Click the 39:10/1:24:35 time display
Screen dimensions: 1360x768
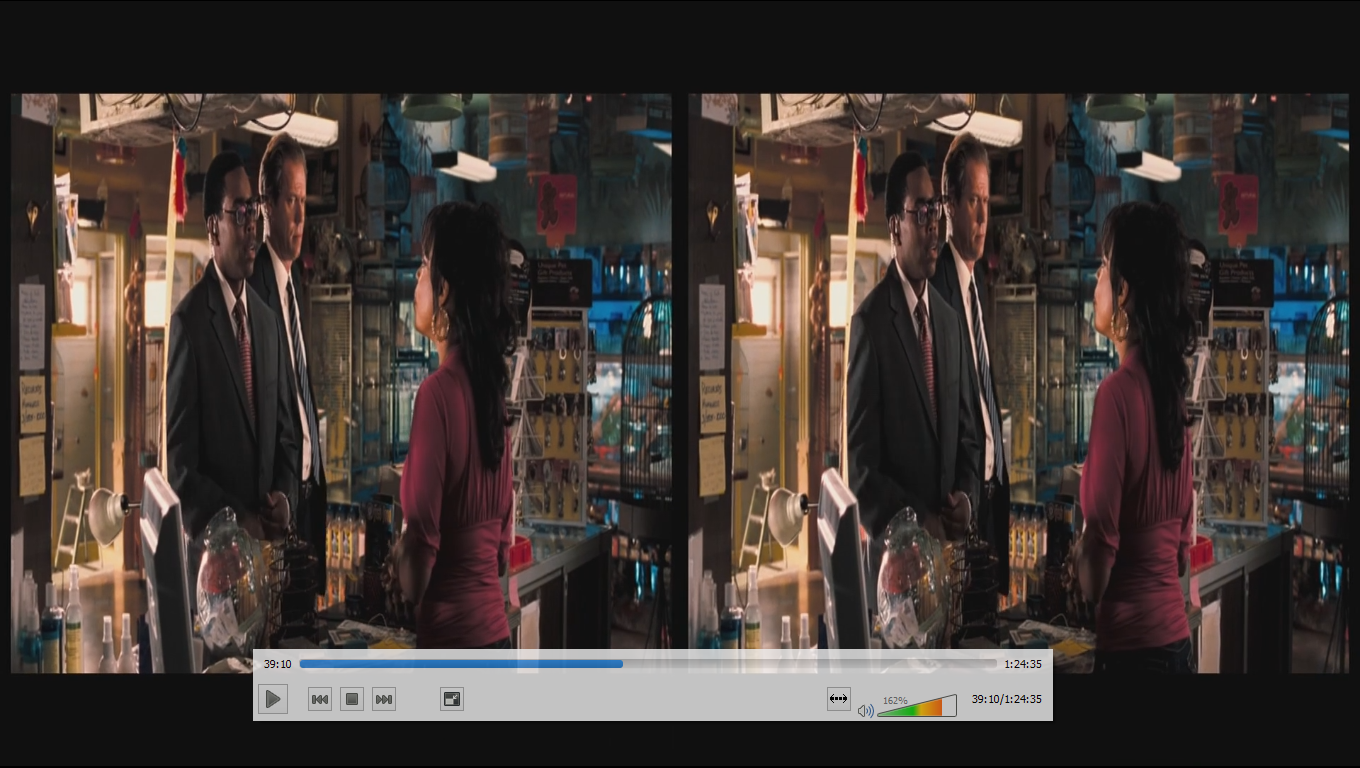1006,699
